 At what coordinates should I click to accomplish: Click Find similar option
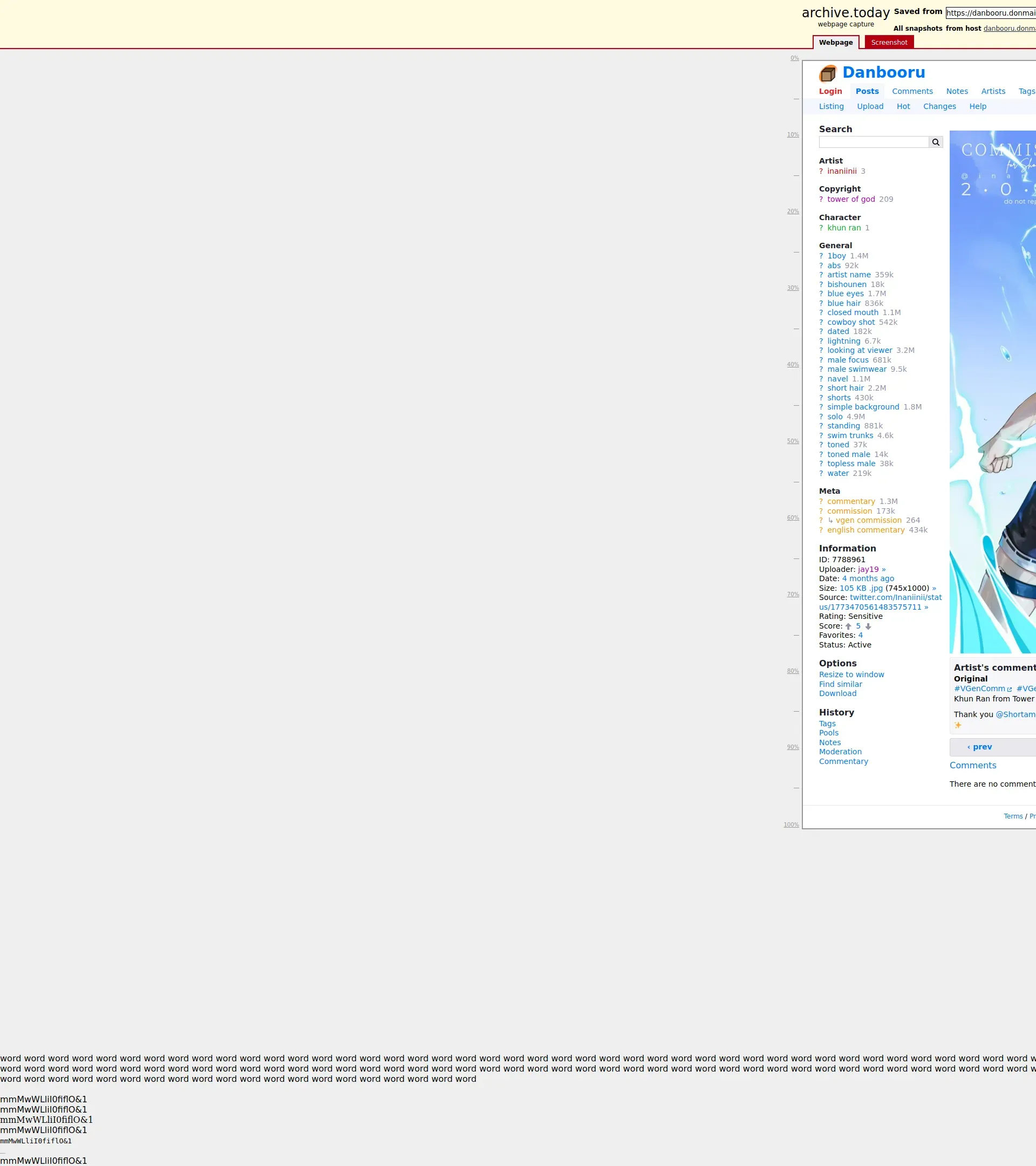click(840, 685)
